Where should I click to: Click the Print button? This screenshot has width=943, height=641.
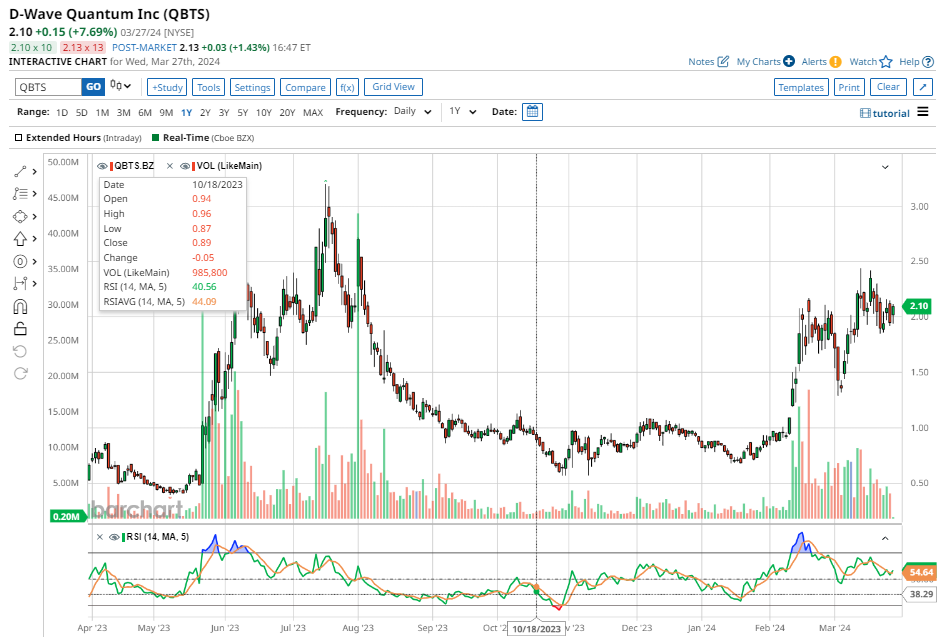849,87
